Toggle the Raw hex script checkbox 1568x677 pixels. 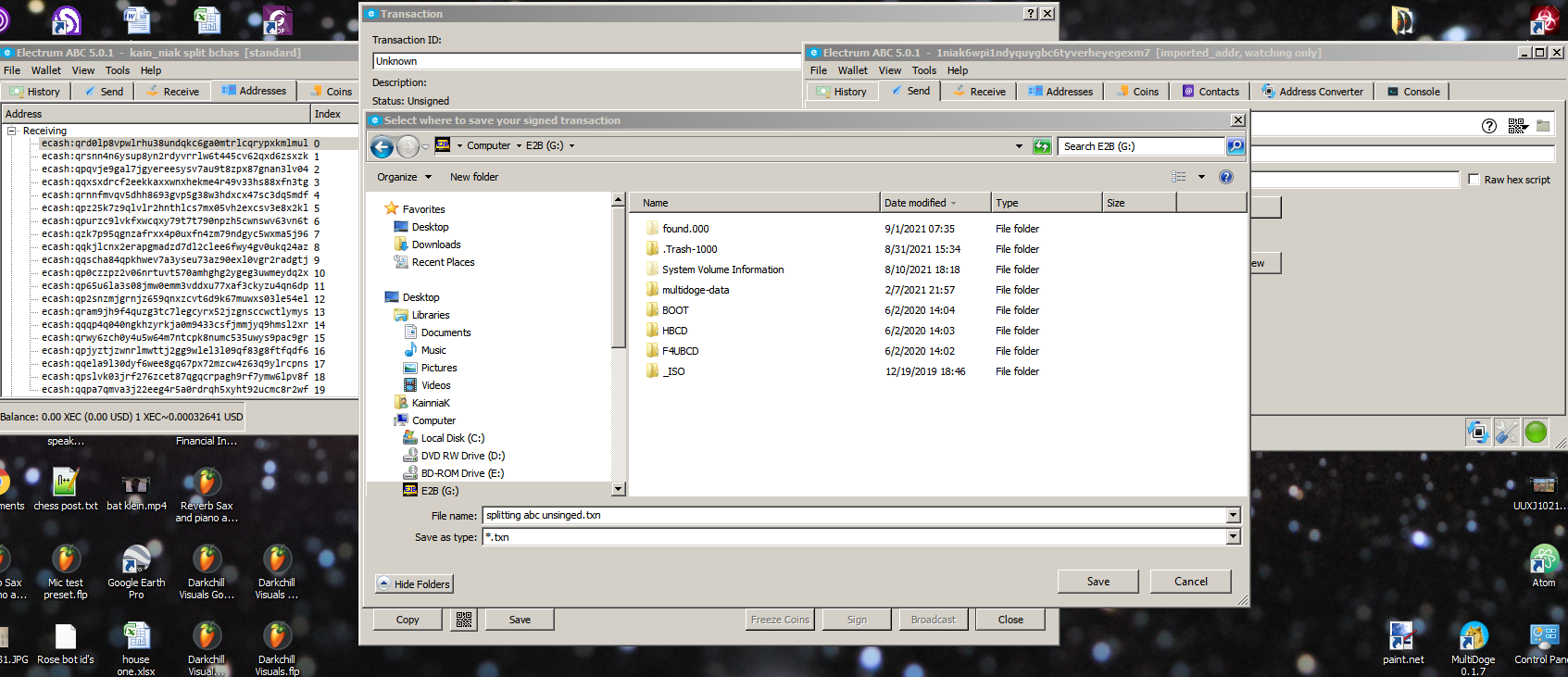tap(1474, 180)
